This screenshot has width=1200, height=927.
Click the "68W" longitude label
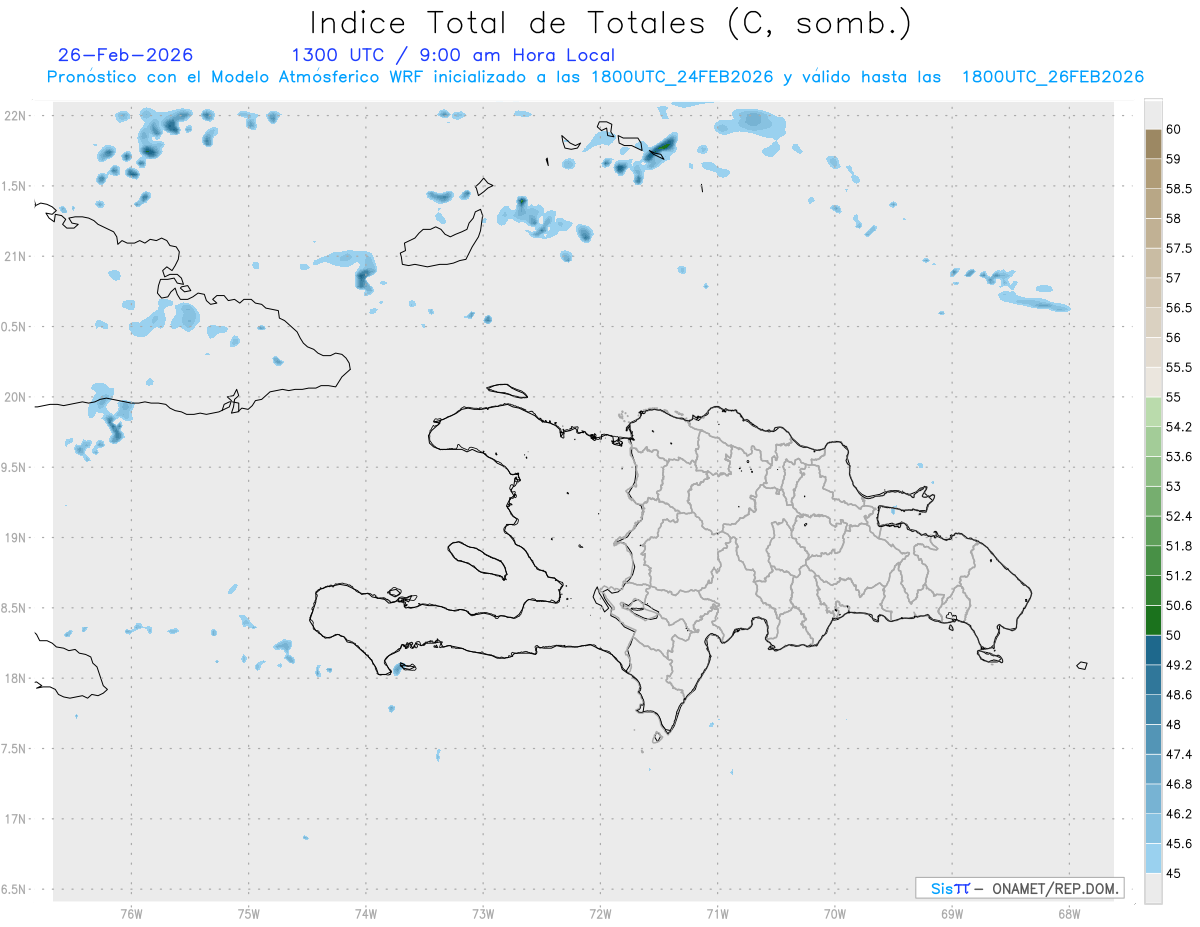click(x=1069, y=913)
